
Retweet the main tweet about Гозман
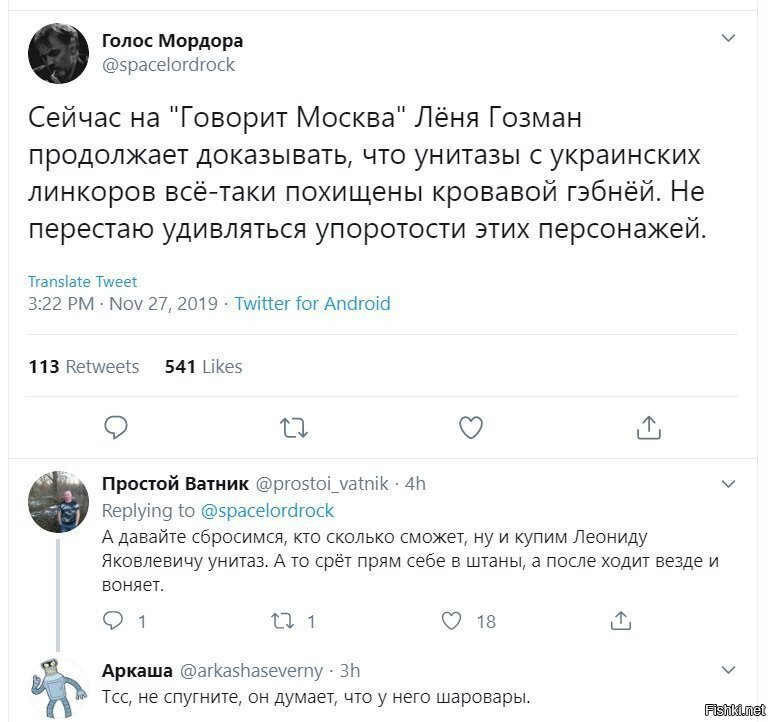[294, 427]
